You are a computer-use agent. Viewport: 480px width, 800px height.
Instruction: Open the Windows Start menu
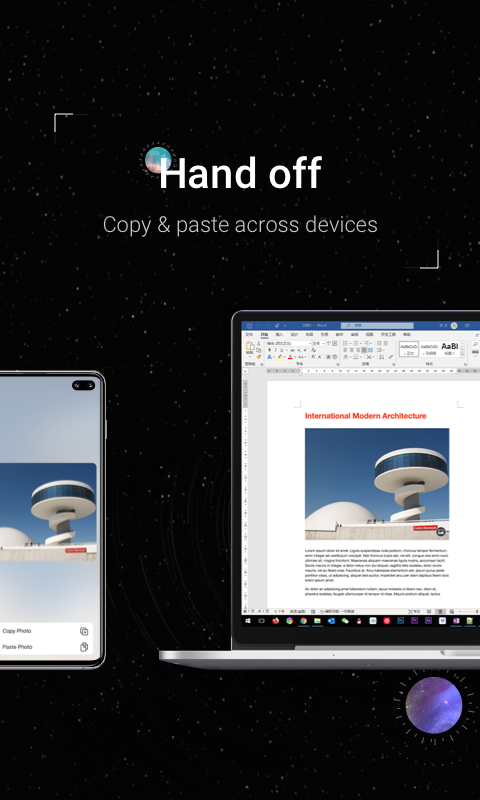pos(248,621)
